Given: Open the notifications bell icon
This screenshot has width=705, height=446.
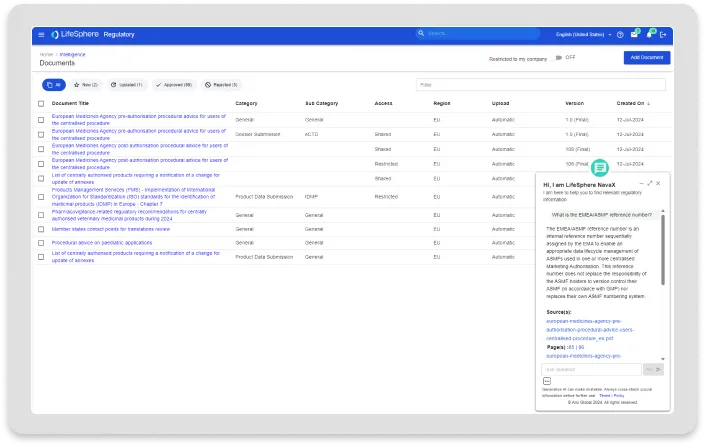Looking at the screenshot, I should point(649,34).
